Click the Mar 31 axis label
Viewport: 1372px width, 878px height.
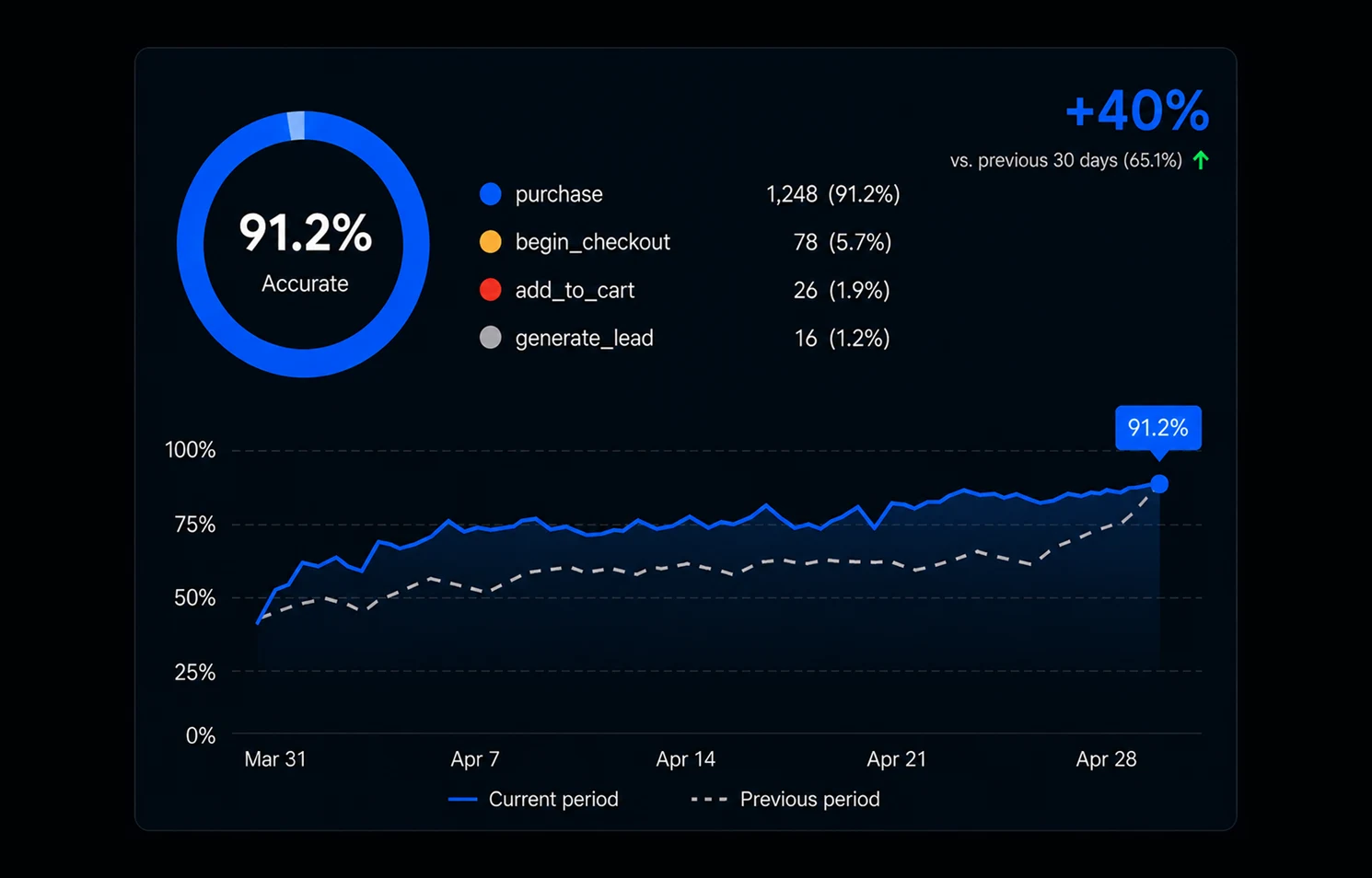click(x=275, y=759)
